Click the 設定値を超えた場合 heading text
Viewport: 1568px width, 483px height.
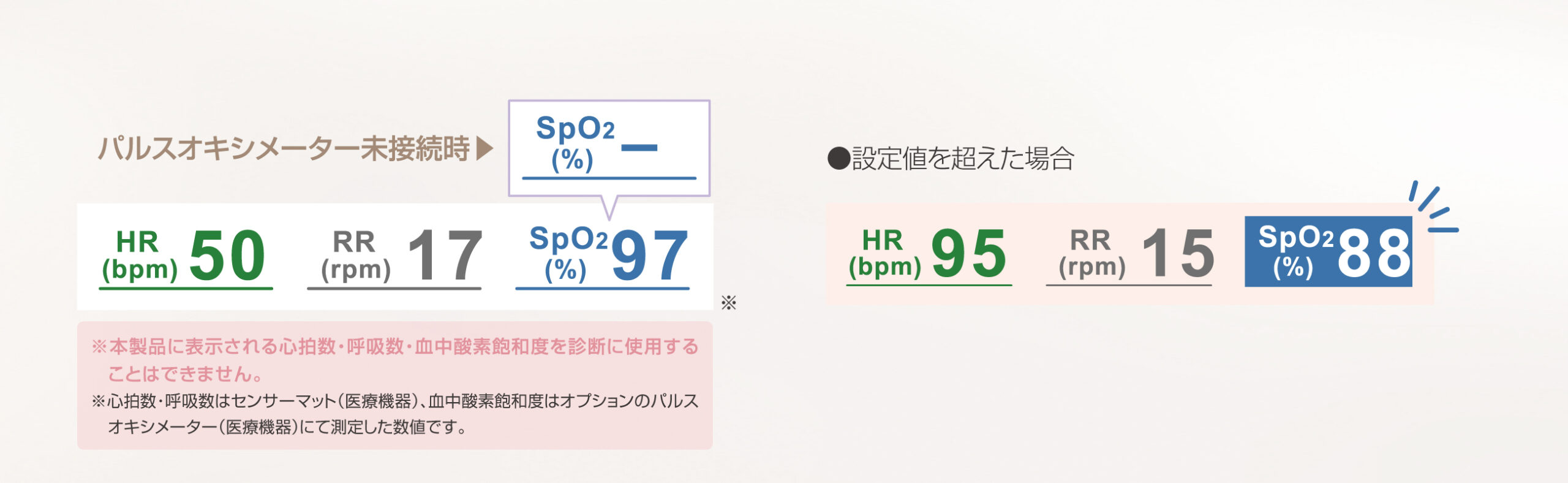pos(962,159)
